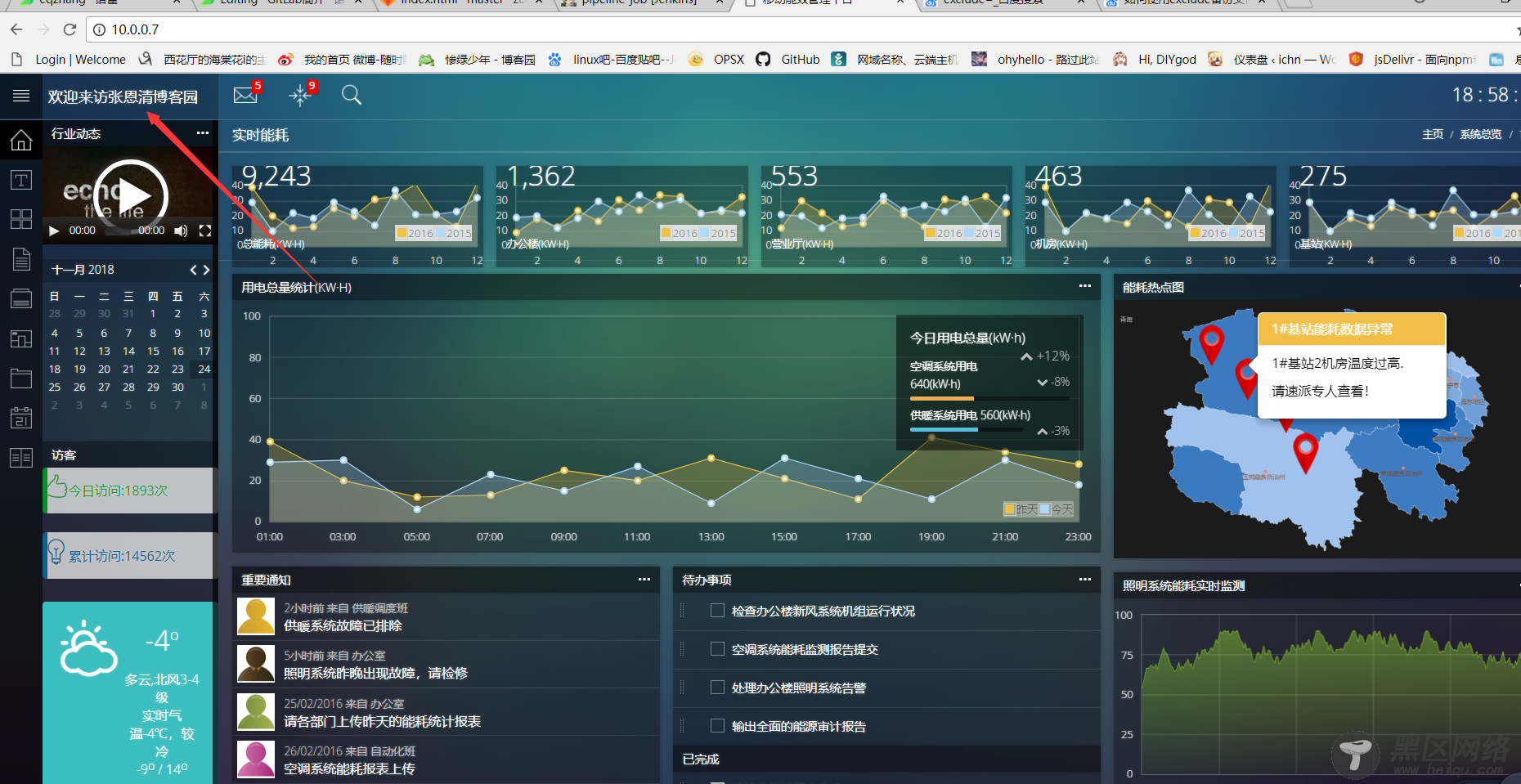Open the jsDelivr bookmark
The image size is (1521, 784).
click(1412, 60)
